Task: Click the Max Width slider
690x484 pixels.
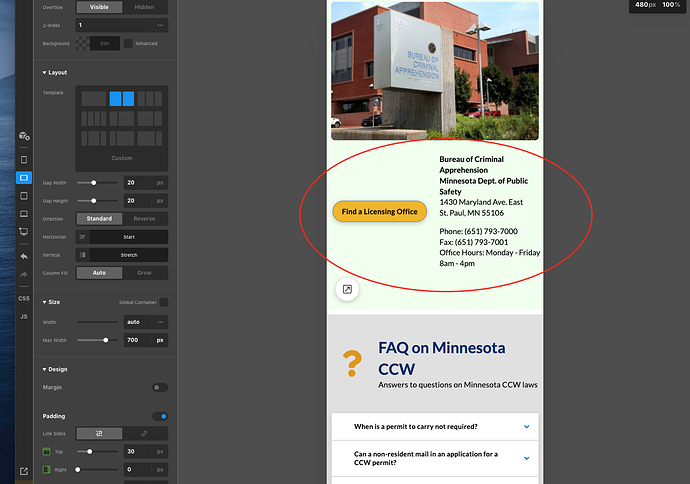Action: 97,340
